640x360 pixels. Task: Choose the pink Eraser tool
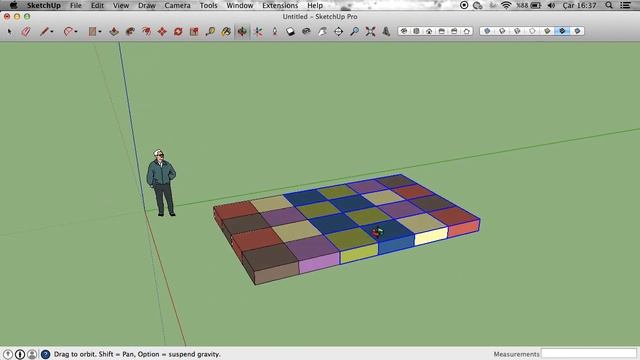click(x=26, y=31)
